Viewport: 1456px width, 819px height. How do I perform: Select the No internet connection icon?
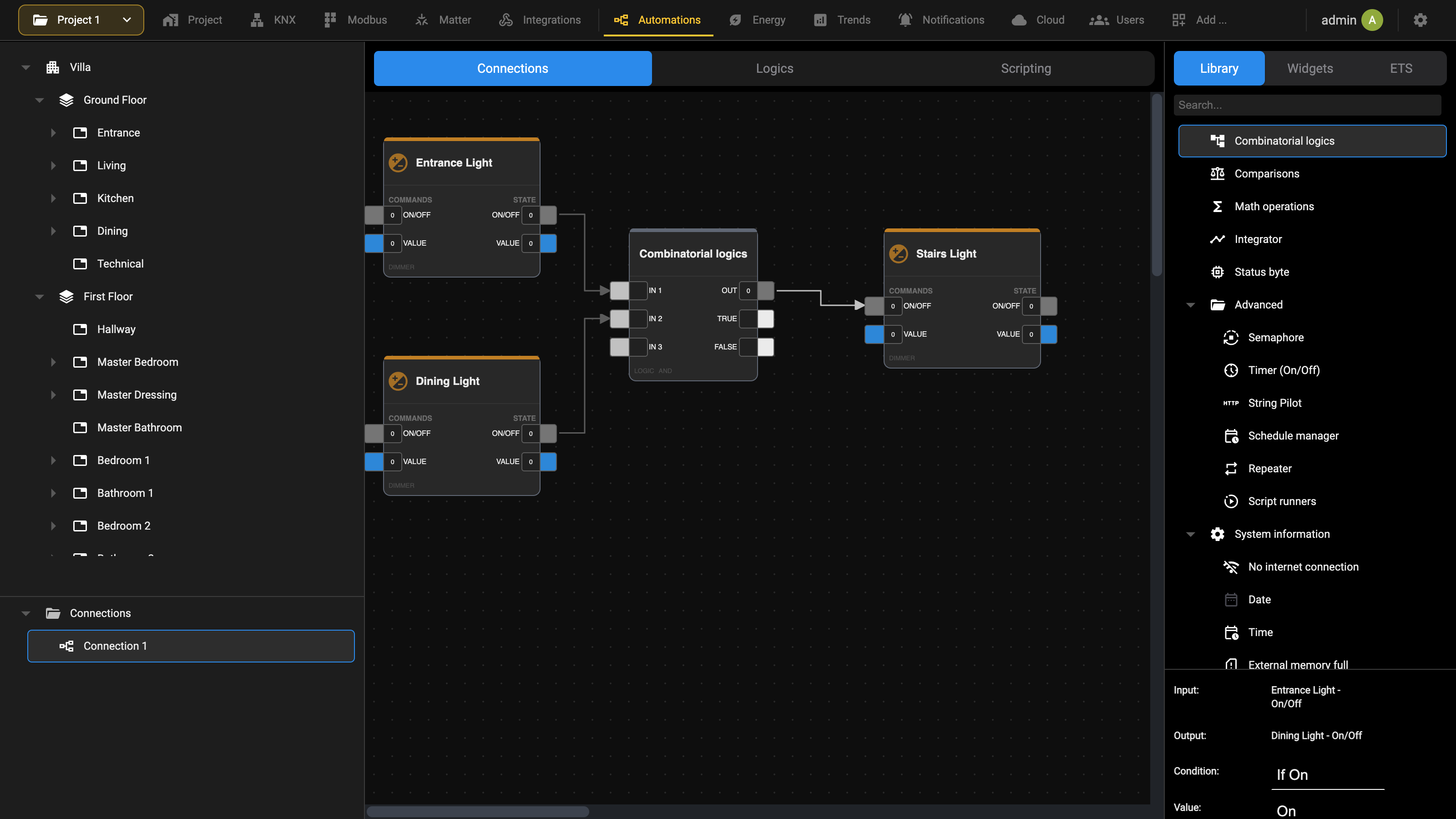(x=1231, y=567)
